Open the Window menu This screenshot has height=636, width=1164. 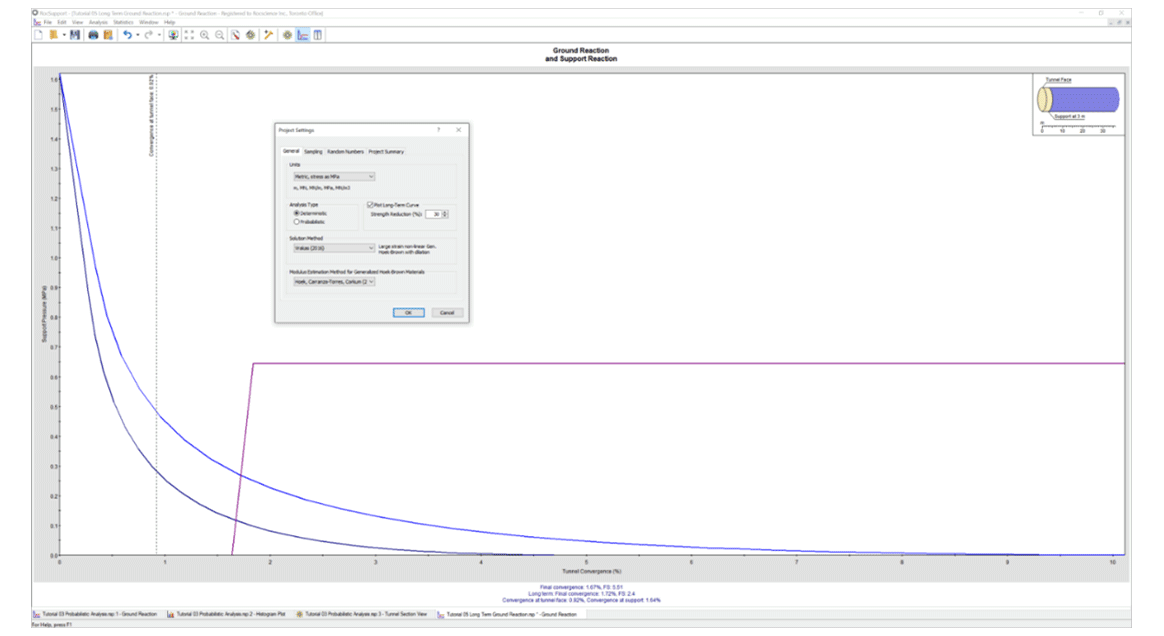coord(148,22)
